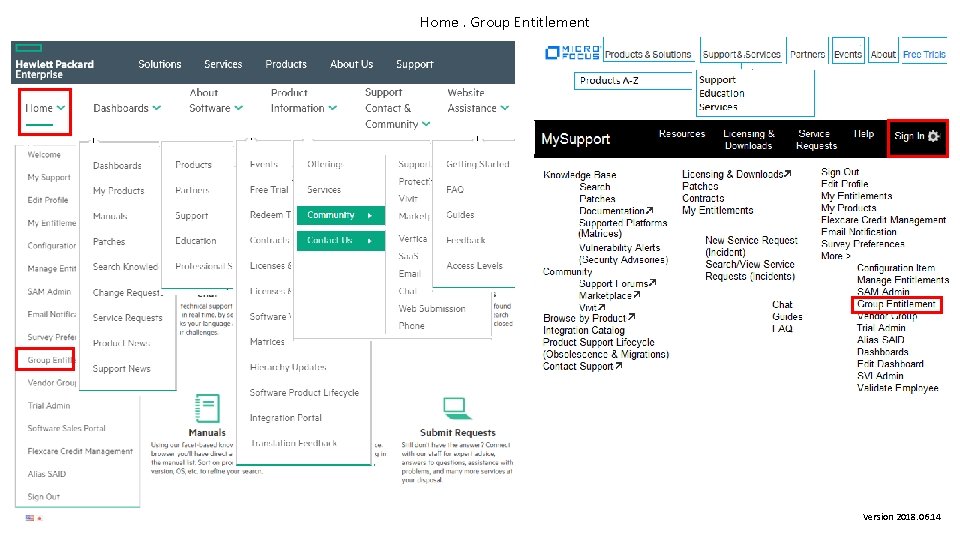The width and height of the screenshot is (960, 540).
Task: Select Service Requests in Dashboards menu
Action: (x=127, y=318)
